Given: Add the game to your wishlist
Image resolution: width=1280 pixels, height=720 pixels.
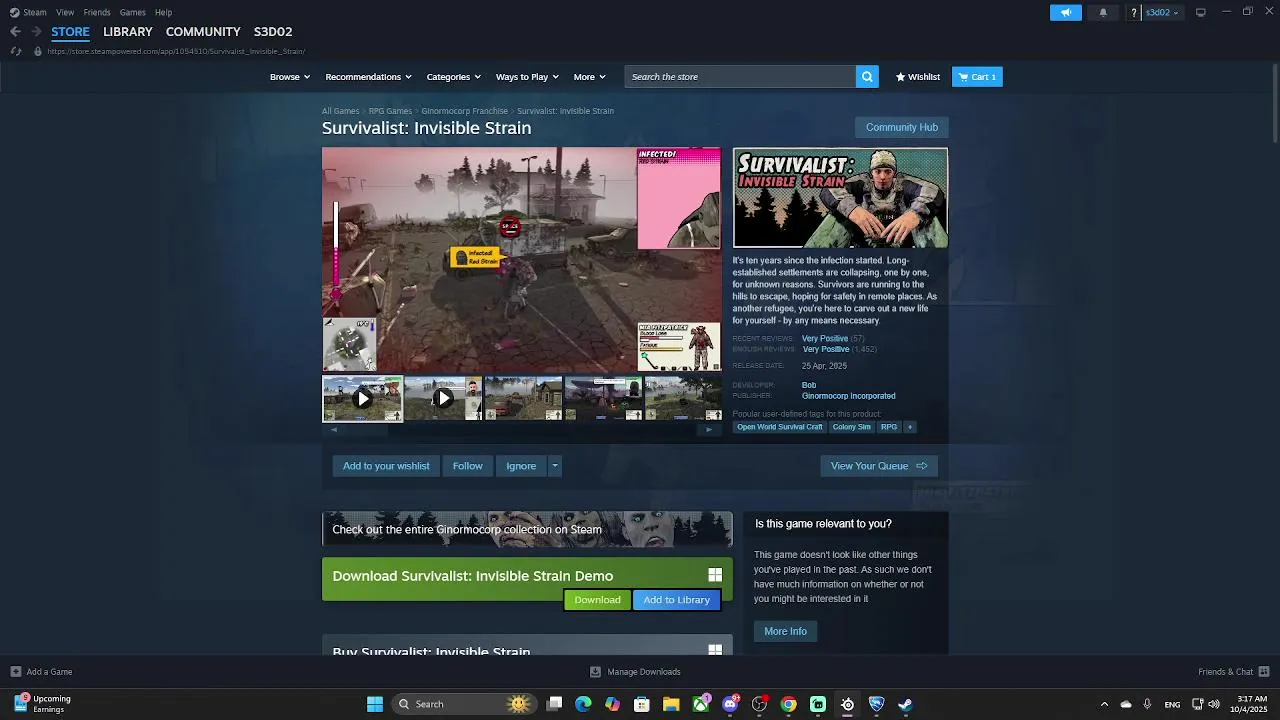Looking at the screenshot, I should pos(386,466).
